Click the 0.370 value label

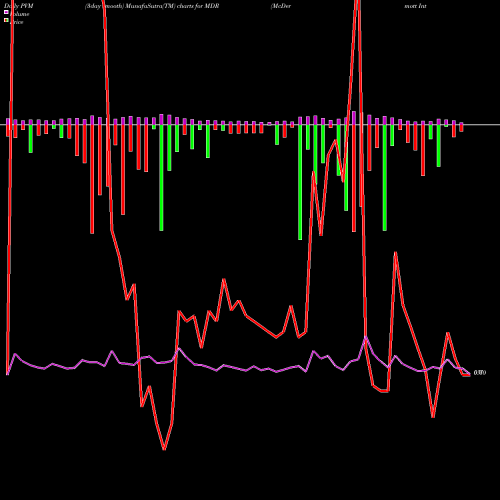click(x=480, y=373)
